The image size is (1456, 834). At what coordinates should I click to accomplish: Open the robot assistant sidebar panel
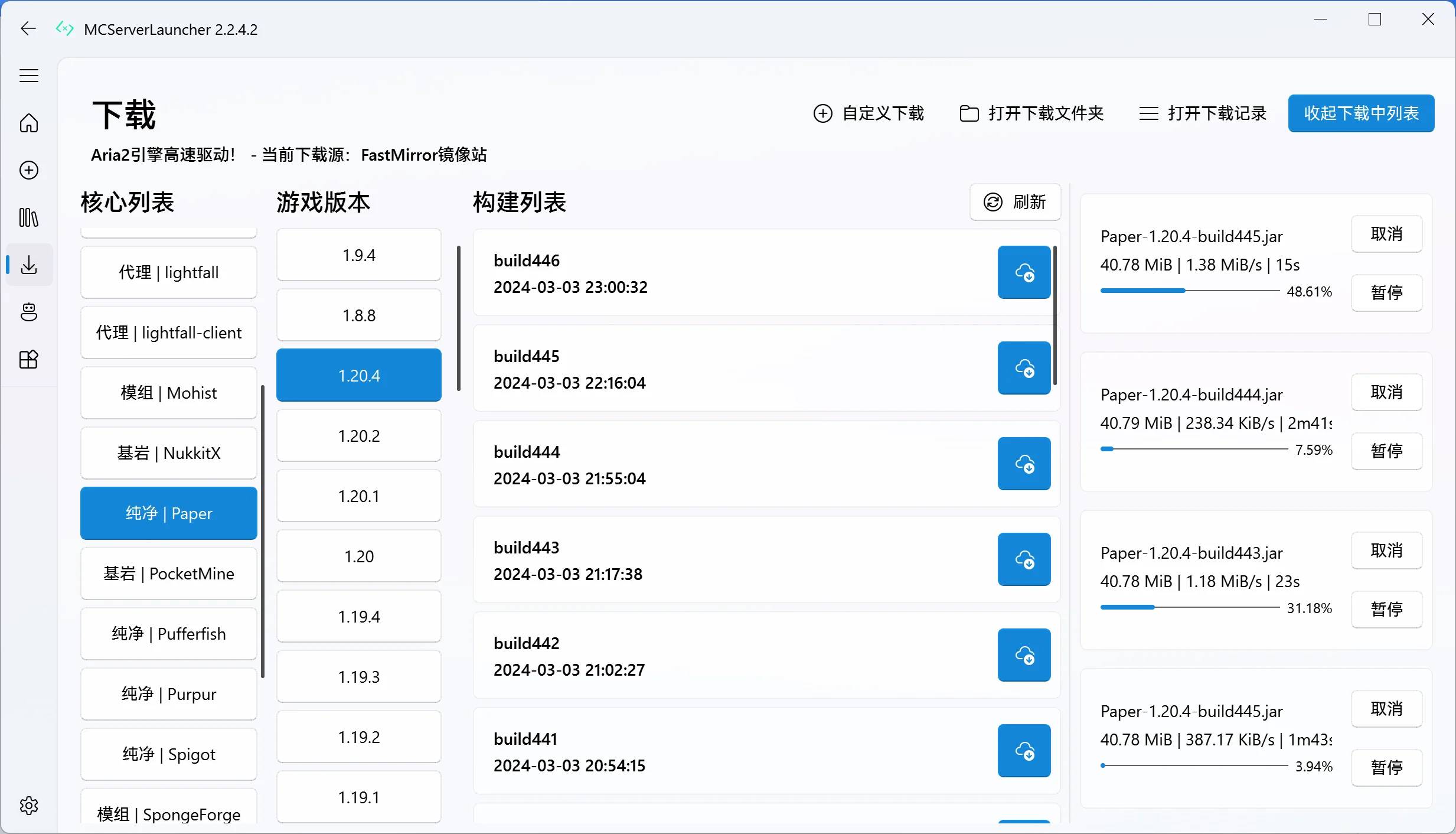tap(28, 312)
